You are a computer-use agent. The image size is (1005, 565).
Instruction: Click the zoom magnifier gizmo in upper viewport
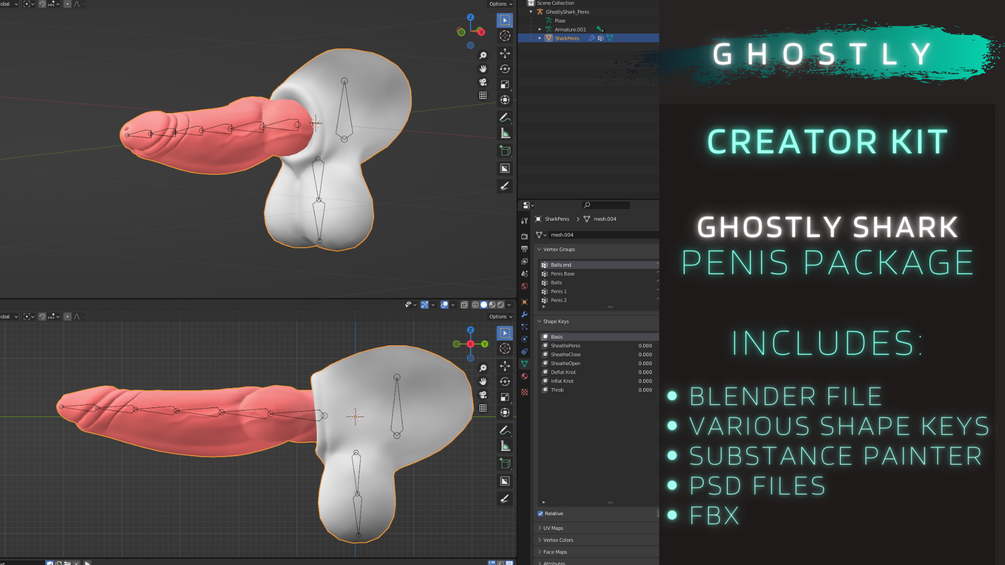pyautogui.click(x=483, y=56)
